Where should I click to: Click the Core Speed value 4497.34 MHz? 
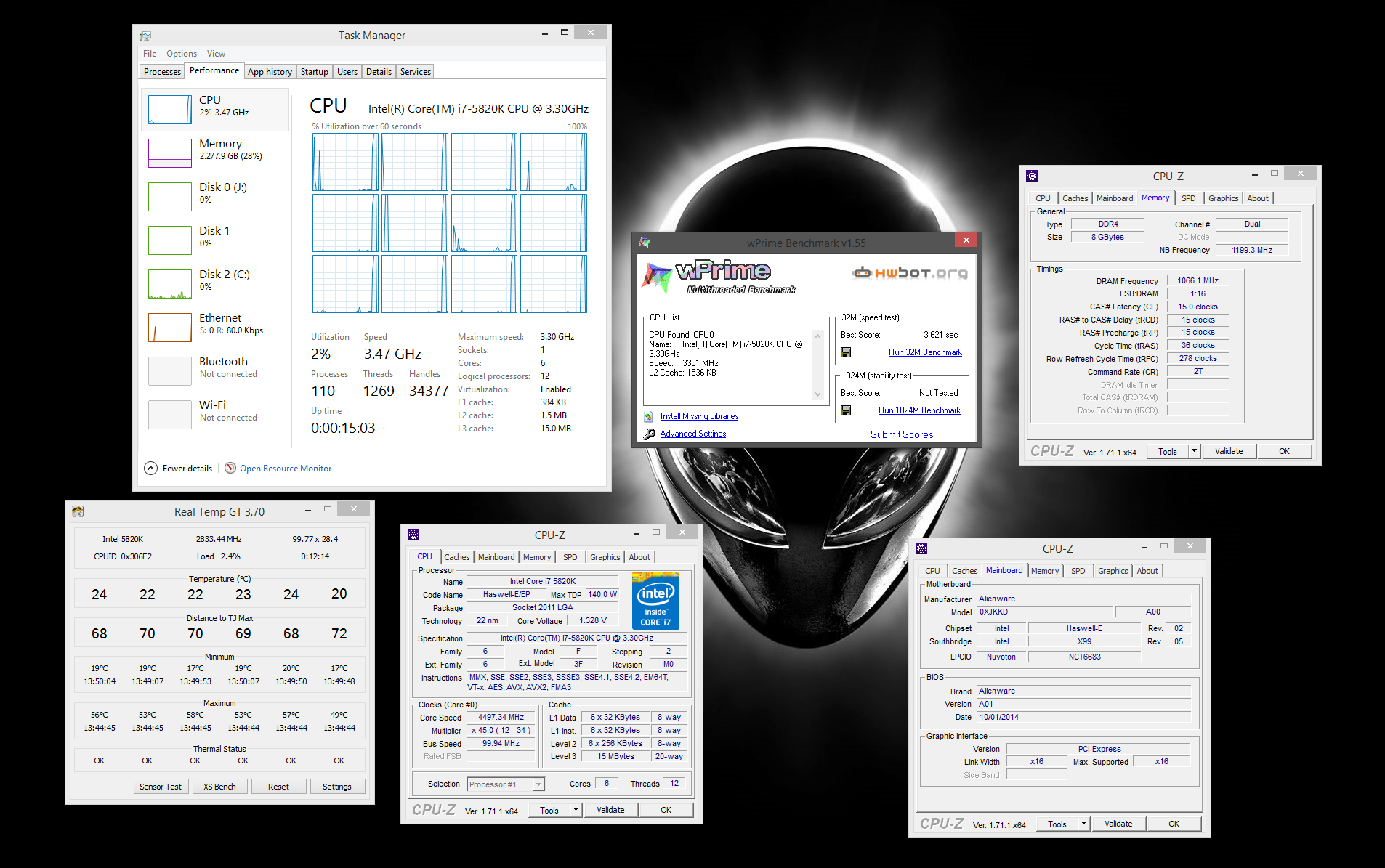click(x=501, y=717)
